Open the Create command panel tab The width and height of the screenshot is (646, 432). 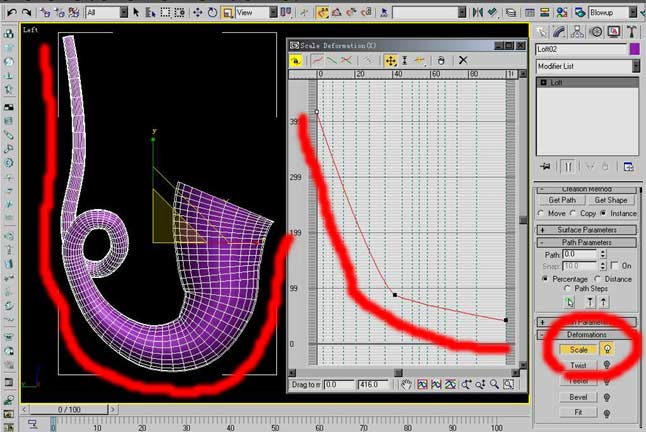click(x=541, y=32)
